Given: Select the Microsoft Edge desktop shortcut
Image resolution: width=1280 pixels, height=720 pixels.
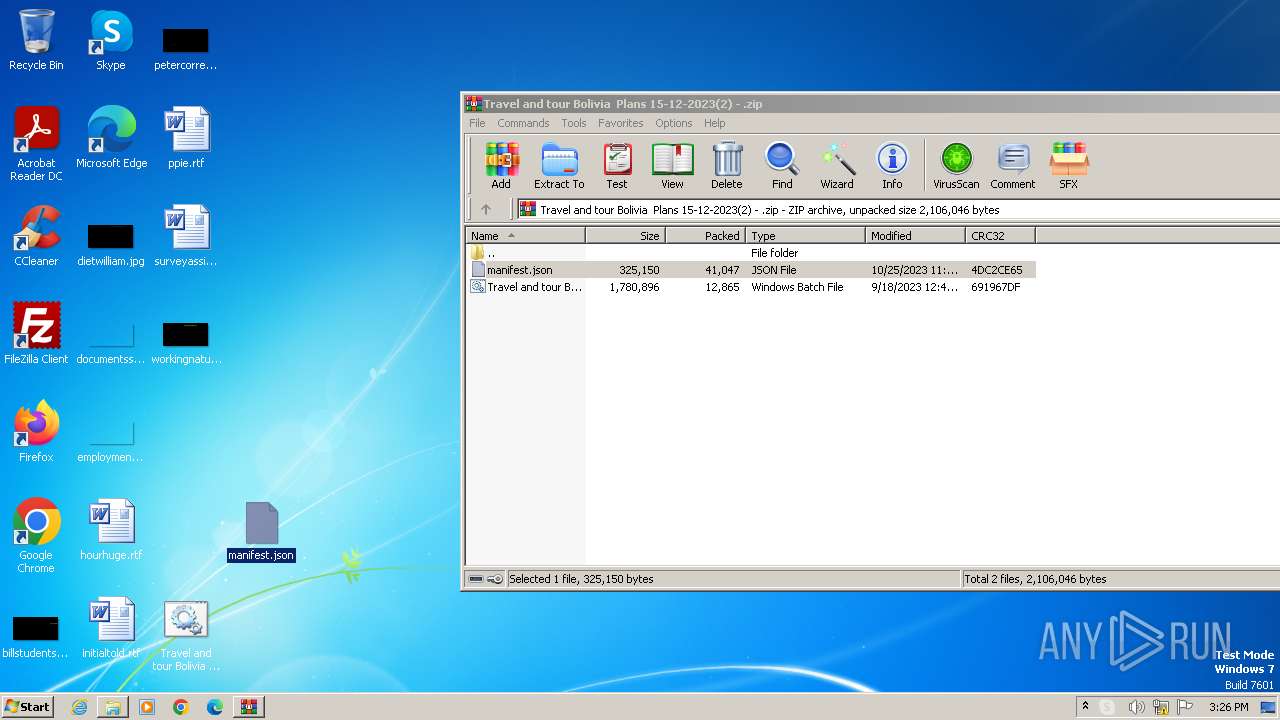Looking at the screenshot, I should pos(111,138).
